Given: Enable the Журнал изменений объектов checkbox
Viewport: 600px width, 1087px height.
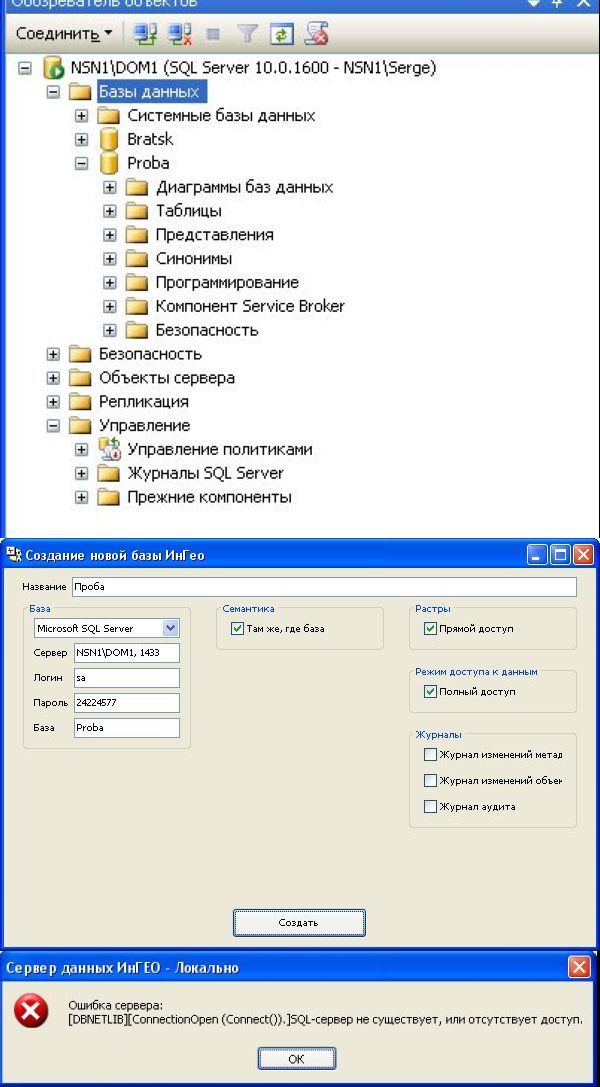Looking at the screenshot, I should (x=430, y=781).
